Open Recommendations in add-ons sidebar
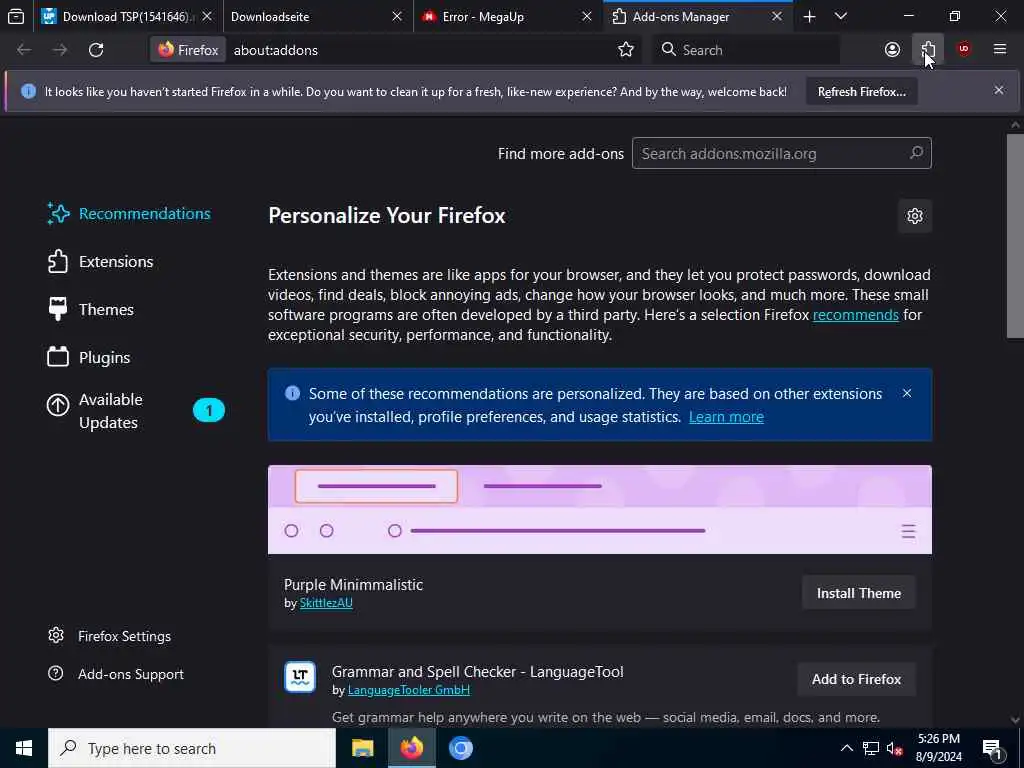1024x768 pixels. pyautogui.click(x=129, y=214)
